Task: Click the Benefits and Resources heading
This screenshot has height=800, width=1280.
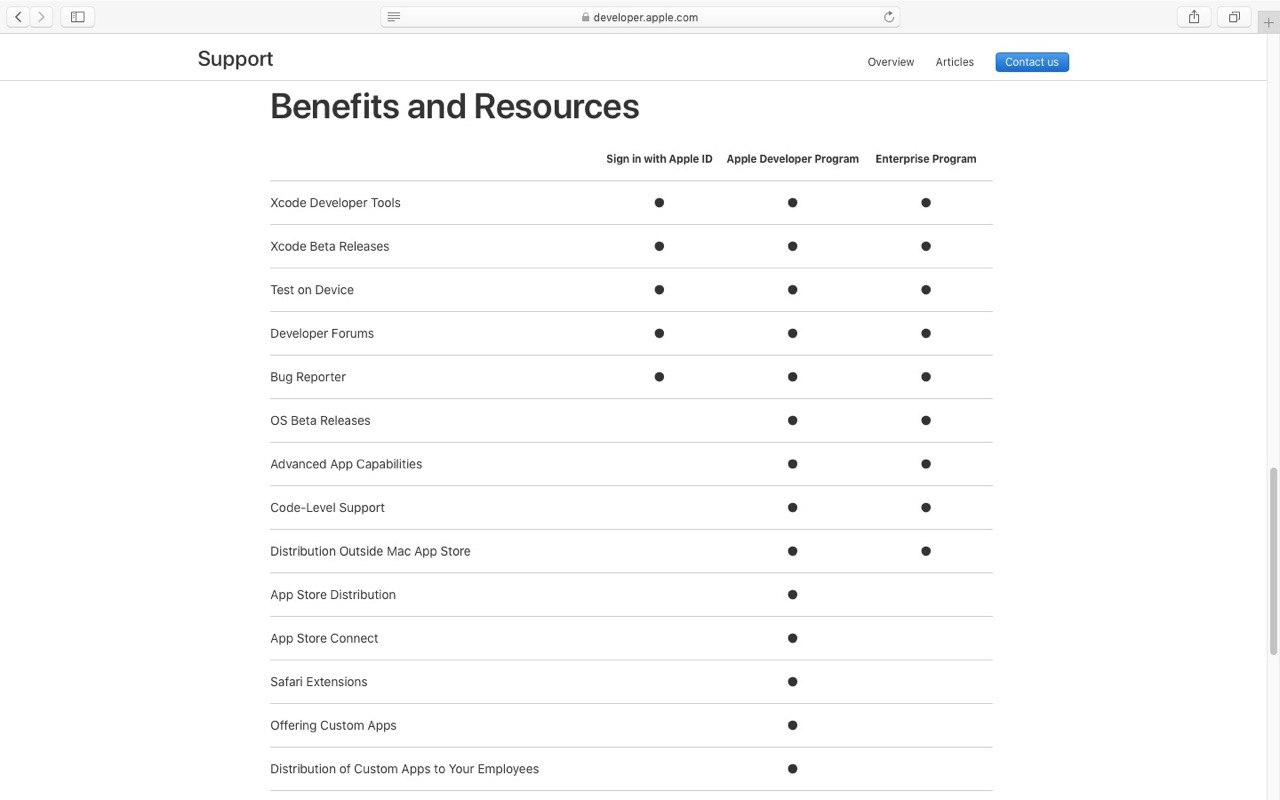Action: coord(454,106)
